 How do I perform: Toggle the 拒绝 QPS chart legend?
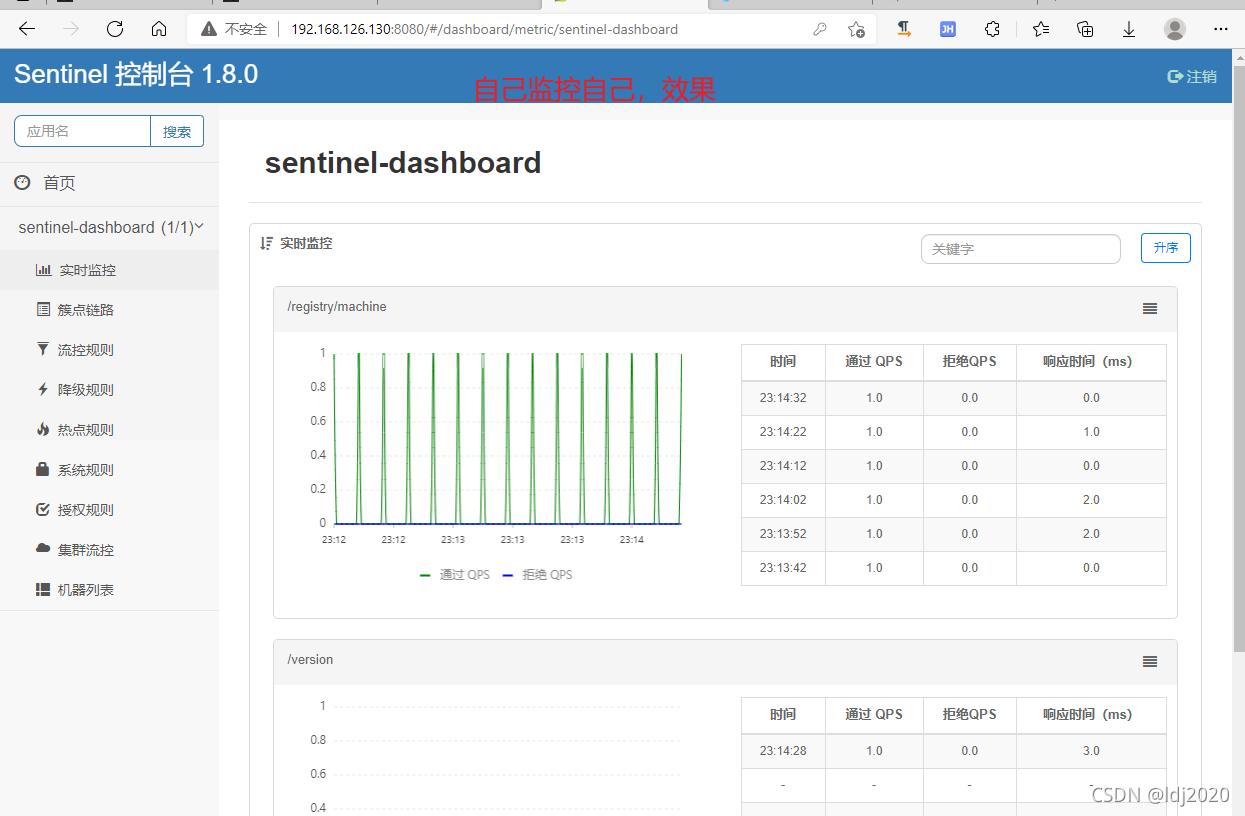click(537, 575)
